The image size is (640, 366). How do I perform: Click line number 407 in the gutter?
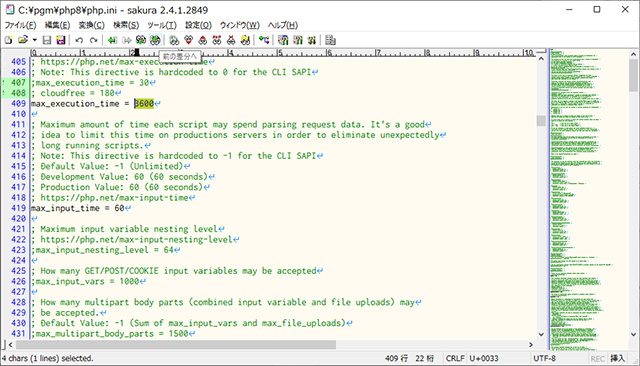(18, 82)
